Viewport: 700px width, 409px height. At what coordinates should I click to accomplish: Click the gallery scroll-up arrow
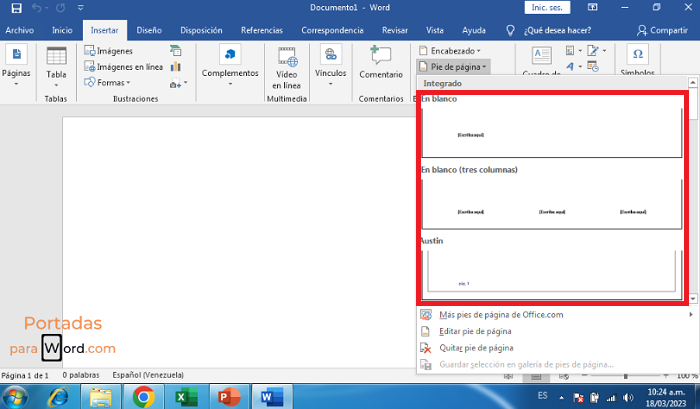(693, 83)
